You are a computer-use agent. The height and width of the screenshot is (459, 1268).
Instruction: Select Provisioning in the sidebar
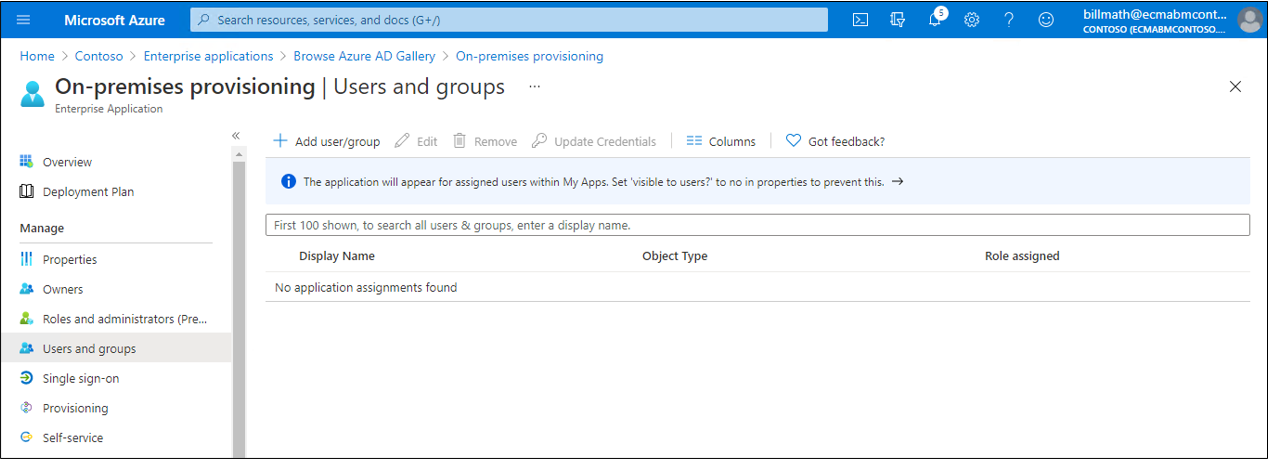75,408
